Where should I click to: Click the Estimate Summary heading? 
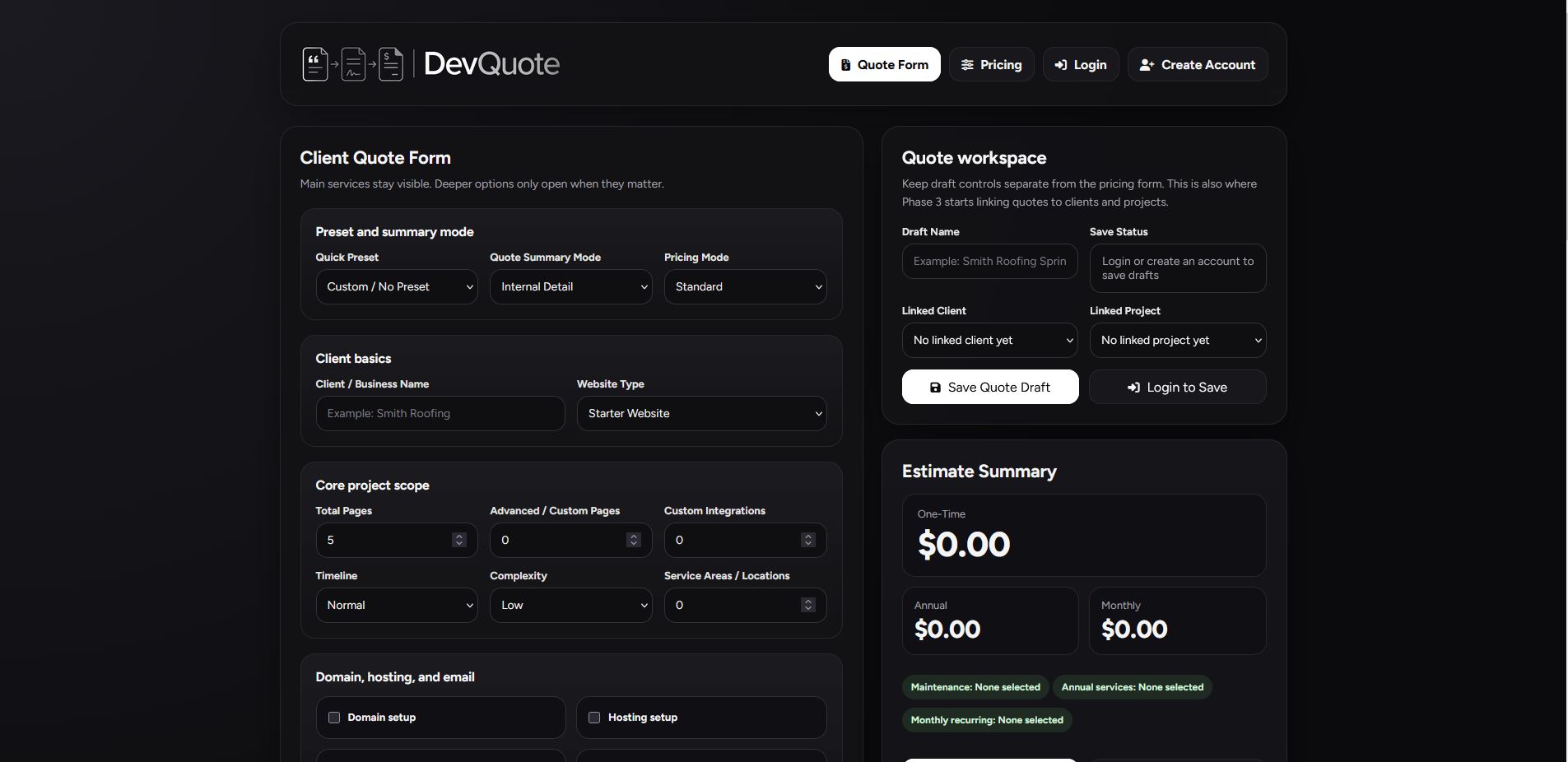[979, 472]
